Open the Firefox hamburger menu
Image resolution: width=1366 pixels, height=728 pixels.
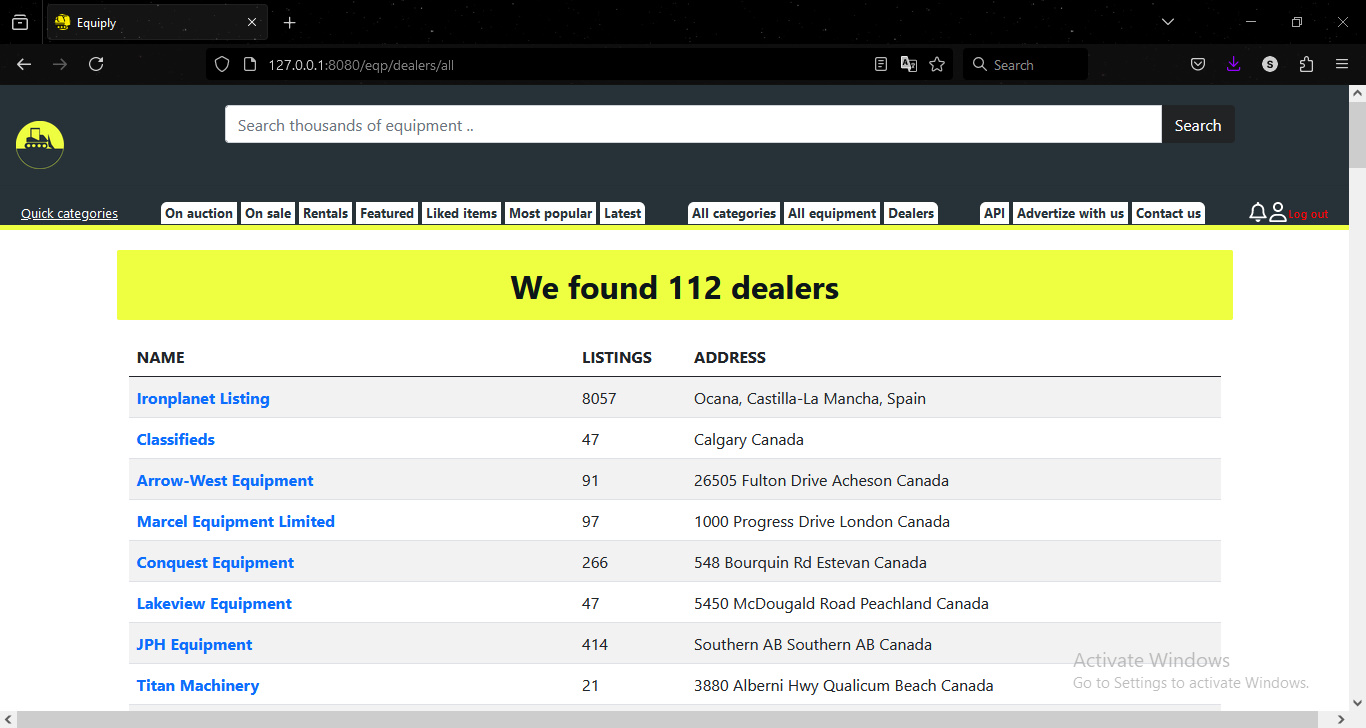point(1342,64)
